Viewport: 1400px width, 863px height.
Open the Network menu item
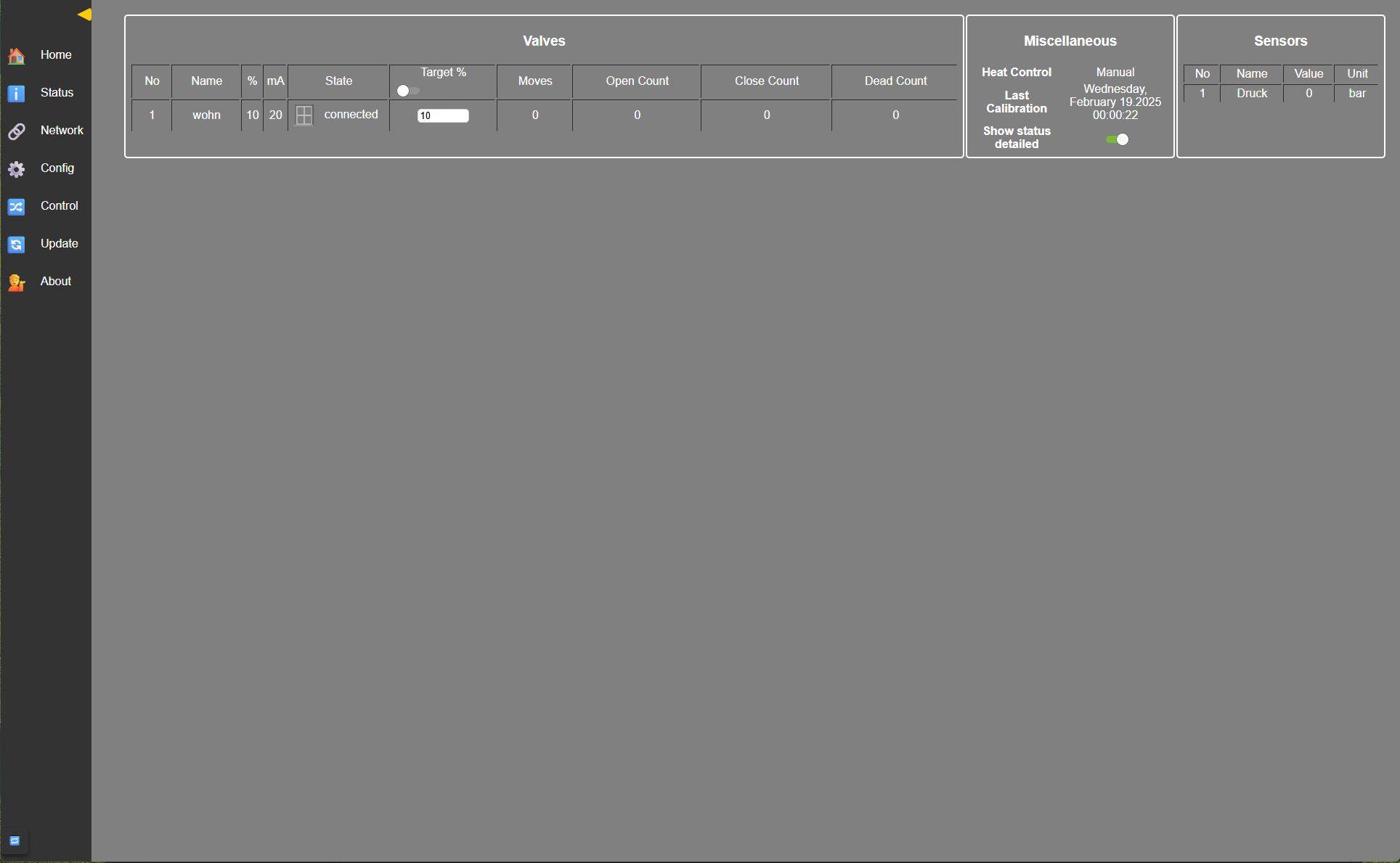point(62,131)
